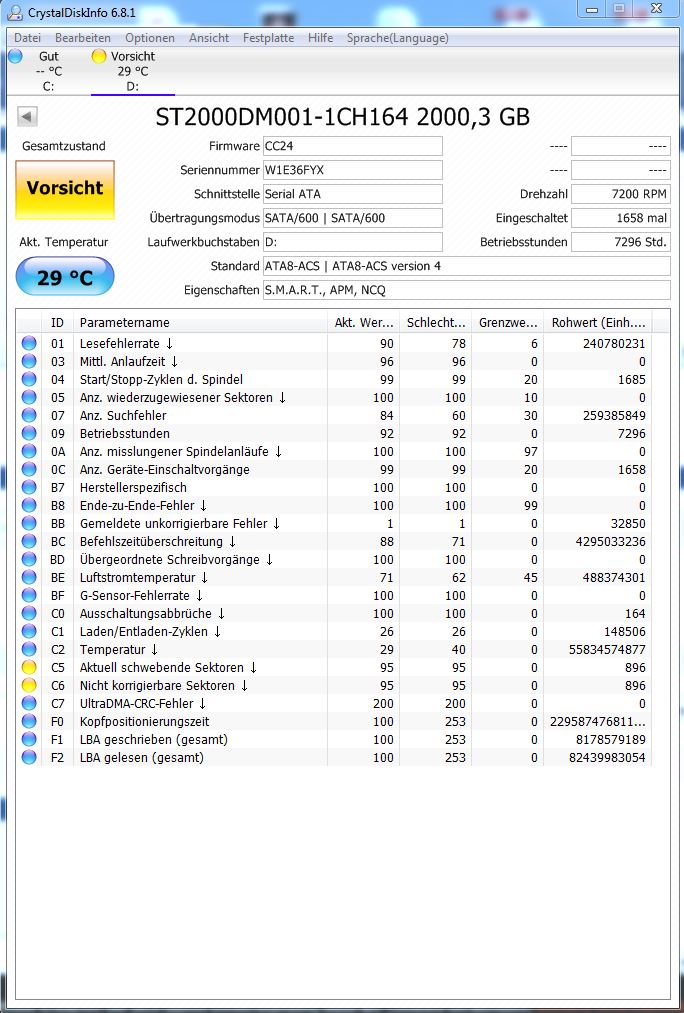Click status orb of LBA gelesen row
The image size is (684, 1013).
tap(29, 758)
